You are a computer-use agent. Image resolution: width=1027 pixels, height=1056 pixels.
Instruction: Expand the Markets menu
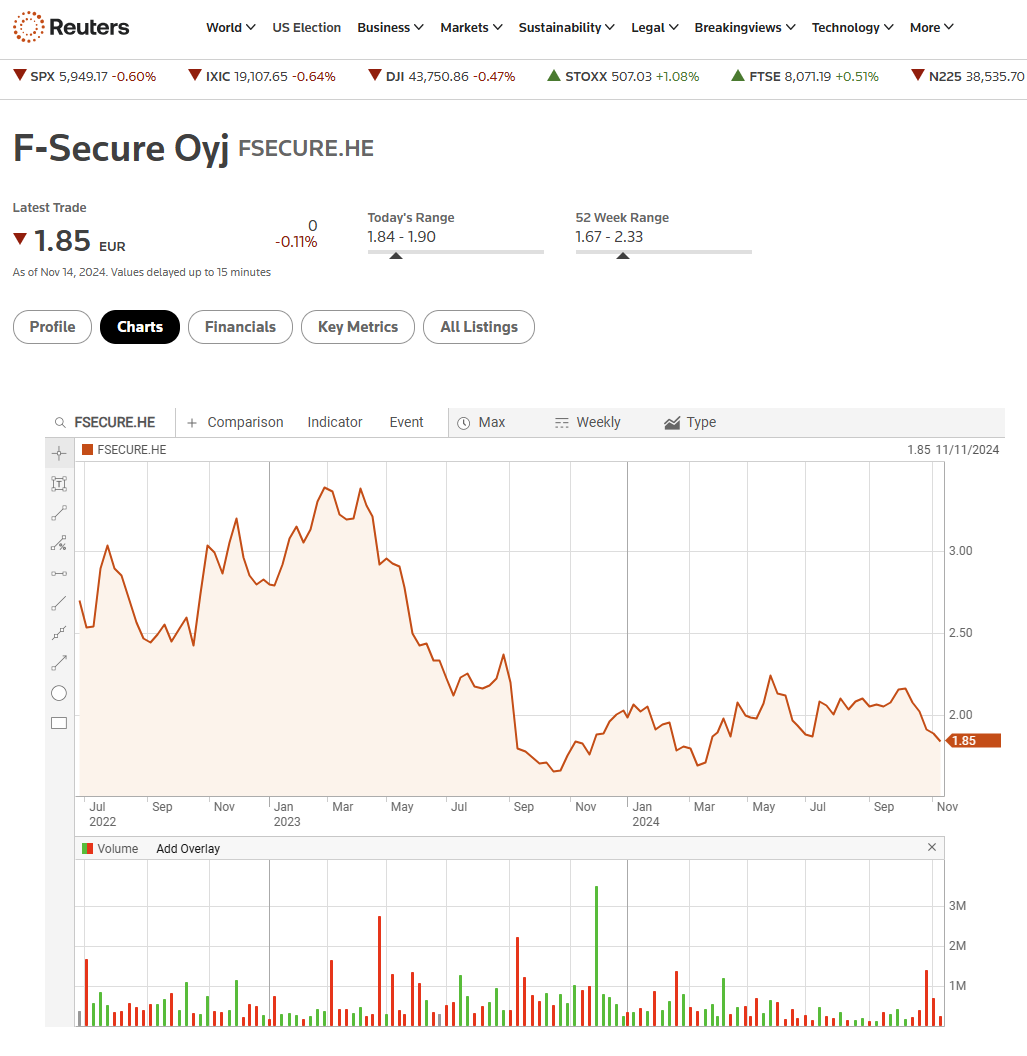click(471, 28)
